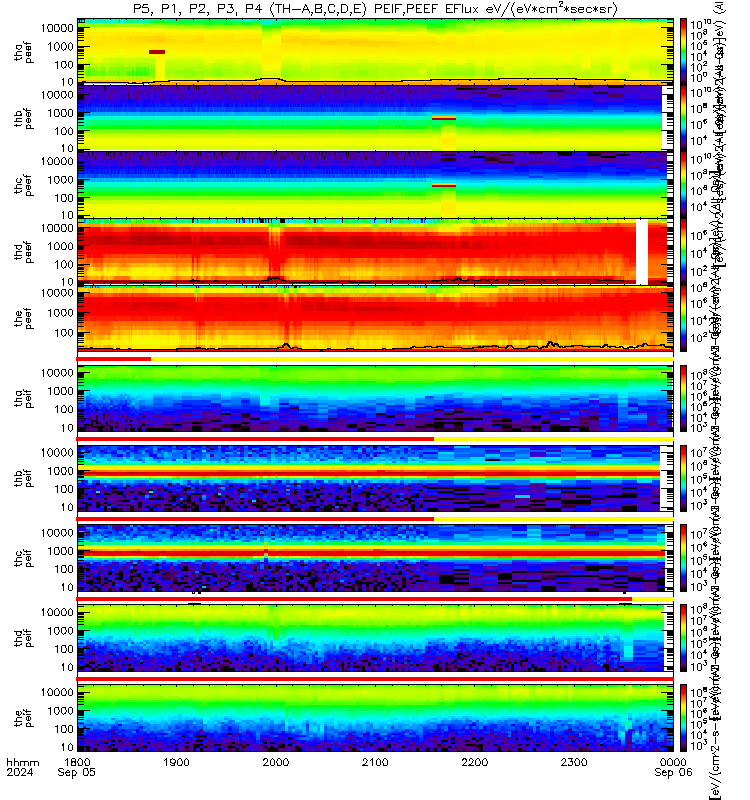Click the white data gap in thd peef spectrogram
The width and height of the screenshot is (750, 800).
point(642,252)
